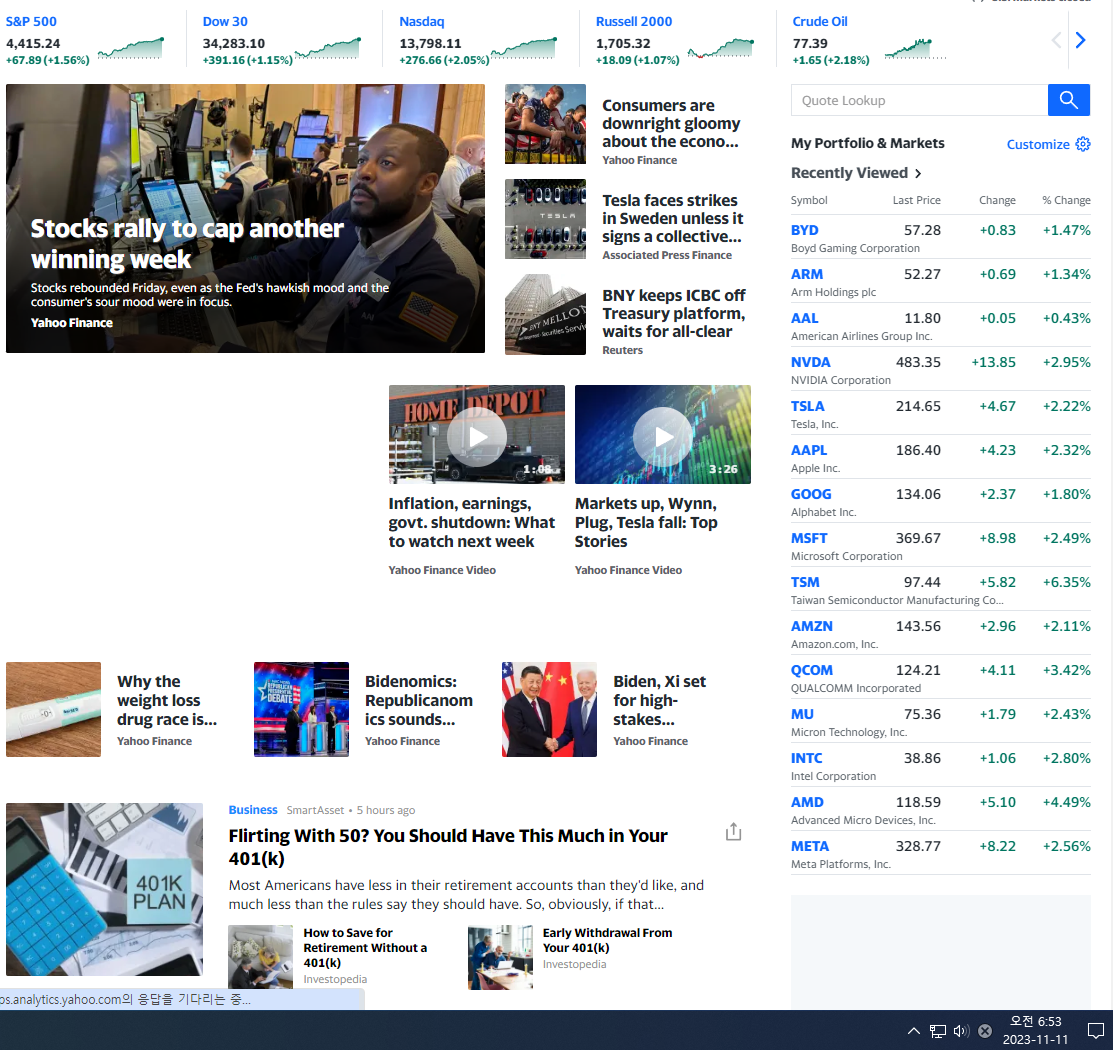This screenshot has height=1050, width=1113.
Task: Open the Russell 2000 index link
Action: coord(634,21)
